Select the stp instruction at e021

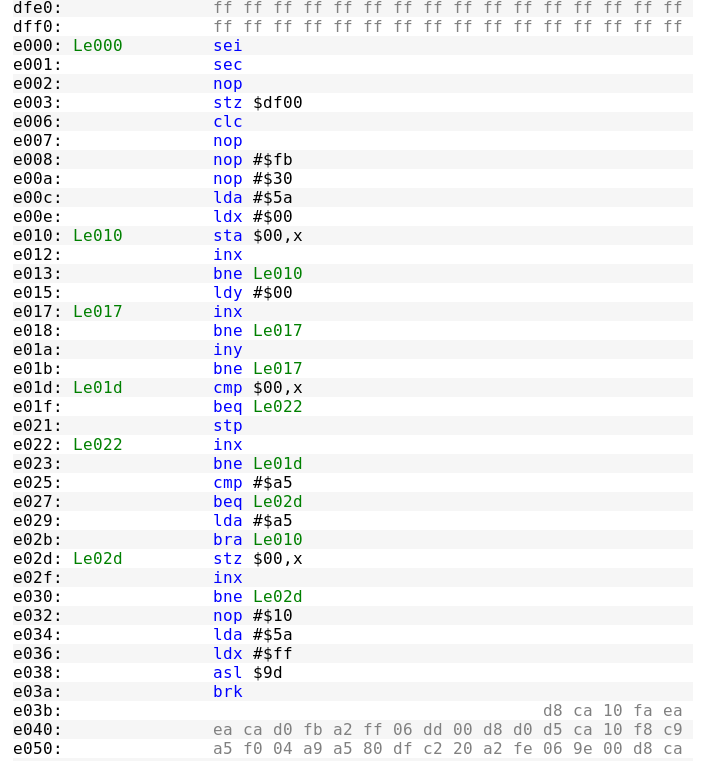pos(227,425)
